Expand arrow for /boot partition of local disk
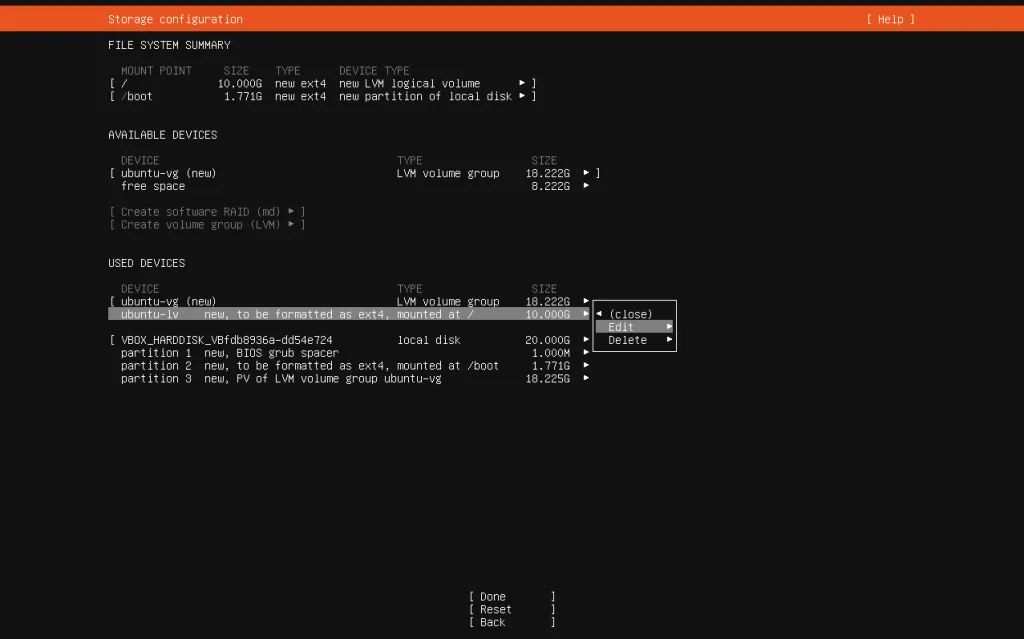 [522, 96]
